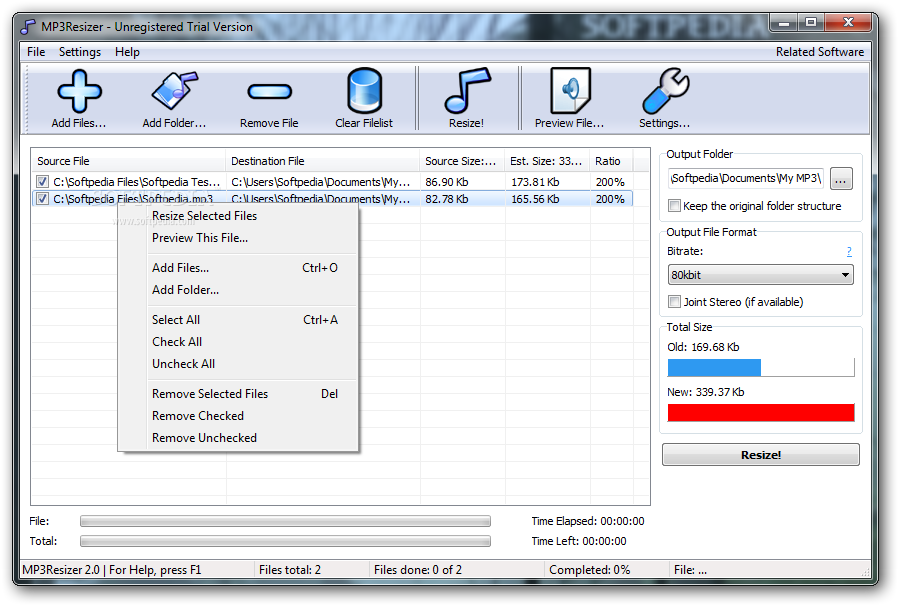Click New: 339.37 Kb total size text
This screenshot has width=899, height=606.
click(706, 392)
